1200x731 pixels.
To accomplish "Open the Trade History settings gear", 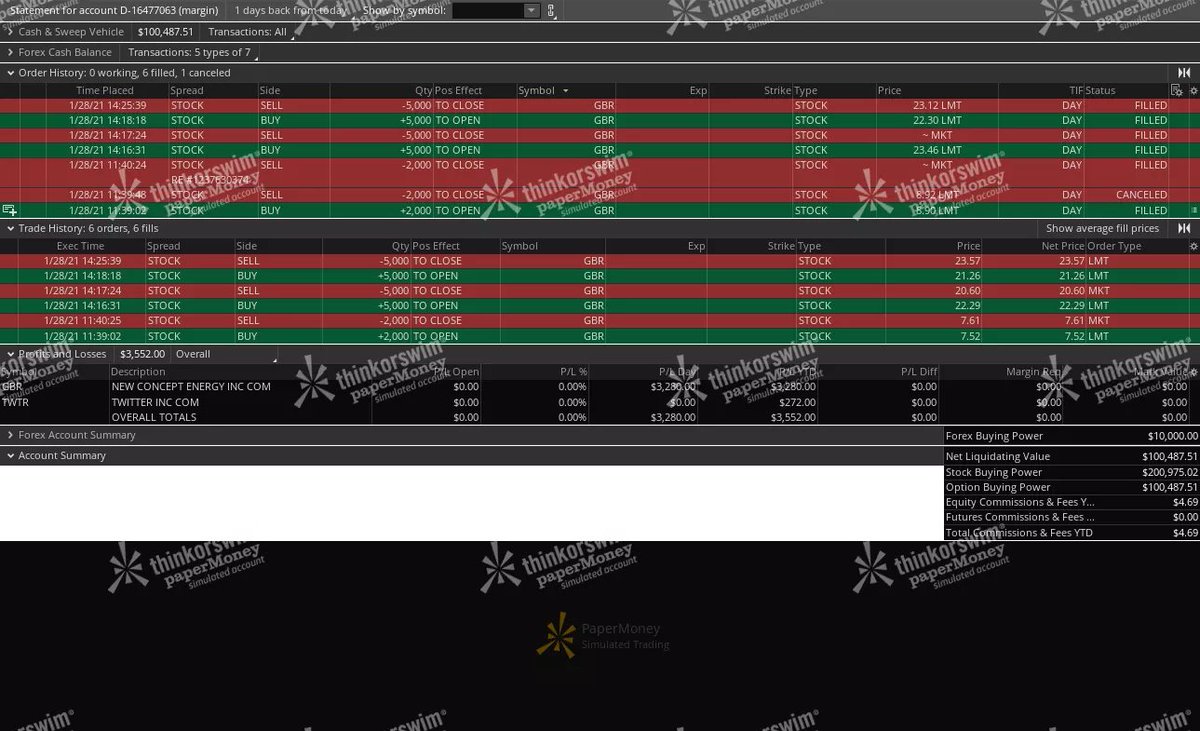I will click(1192, 246).
